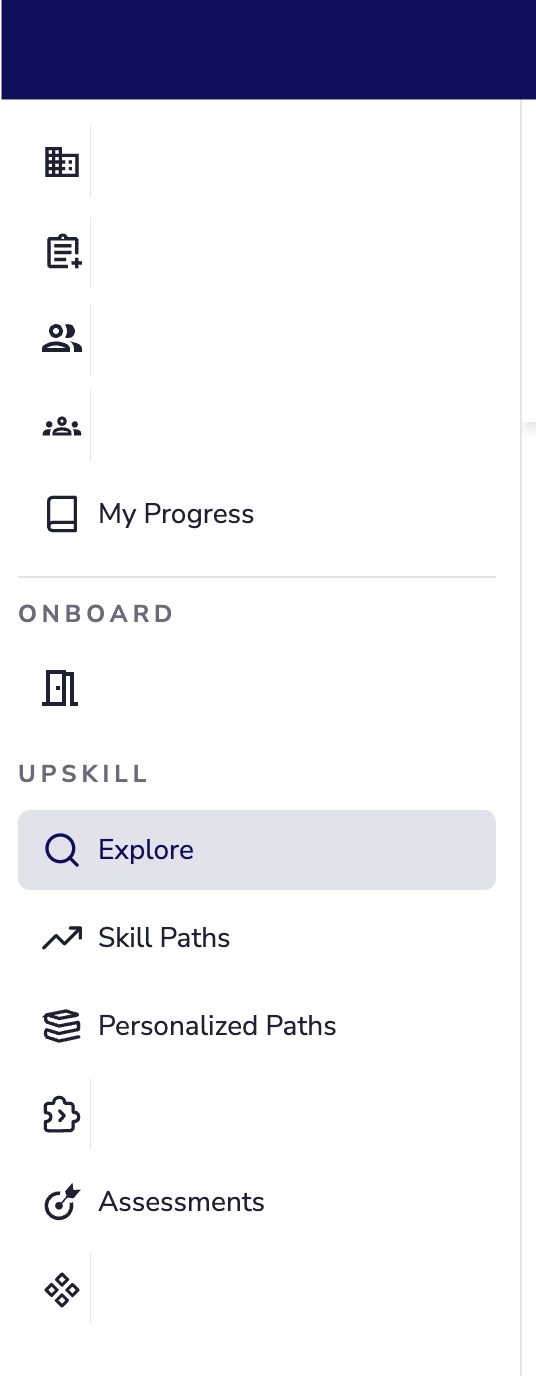Open the organization building icon
The width and height of the screenshot is (536, 1376).
coord(62,162)
